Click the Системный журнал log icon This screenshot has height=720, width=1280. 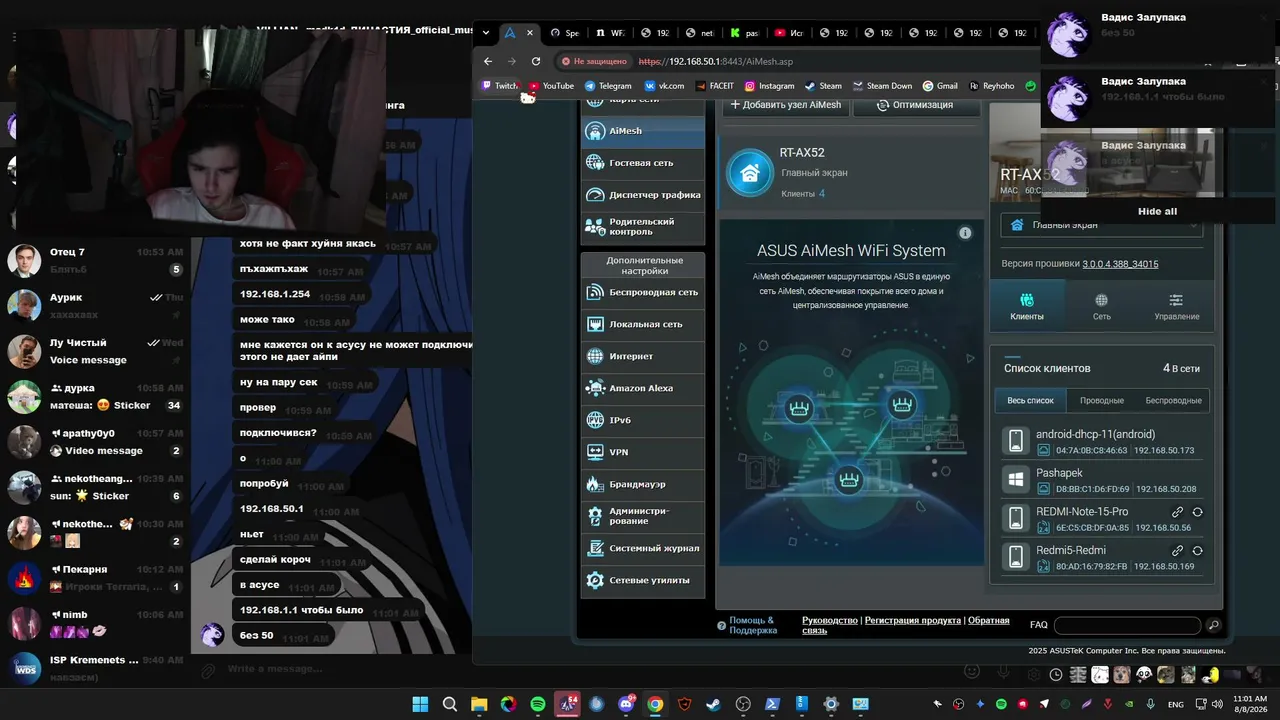tap(595, 549)
